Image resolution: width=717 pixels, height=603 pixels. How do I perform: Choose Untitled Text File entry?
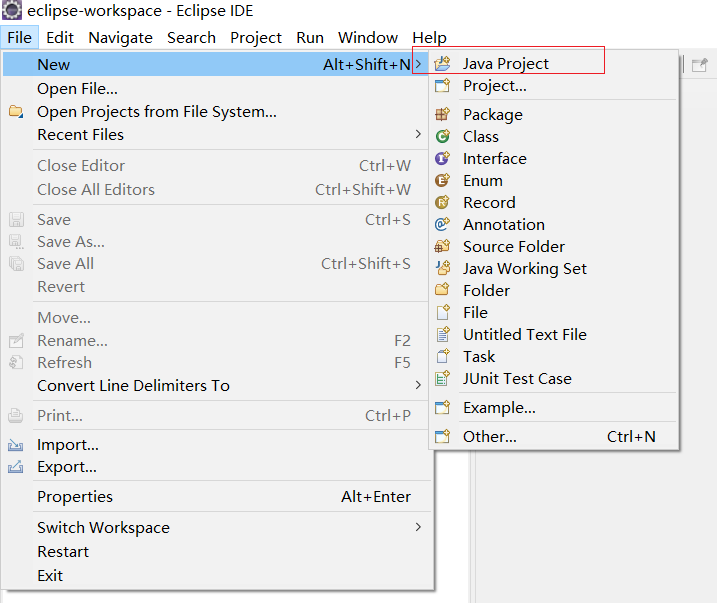(x=524, y=334)
